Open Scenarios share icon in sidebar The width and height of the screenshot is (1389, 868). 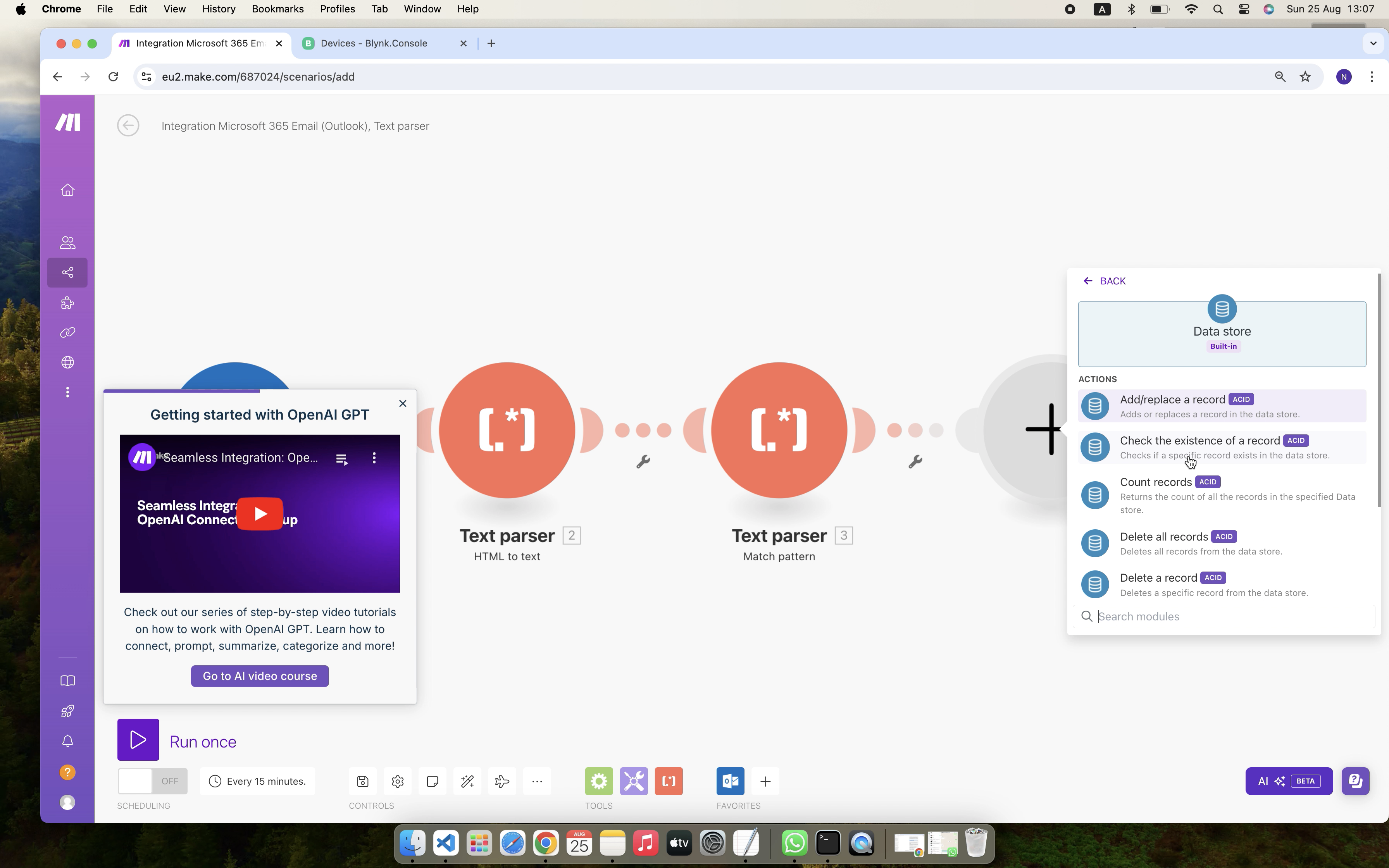(68, 272)
